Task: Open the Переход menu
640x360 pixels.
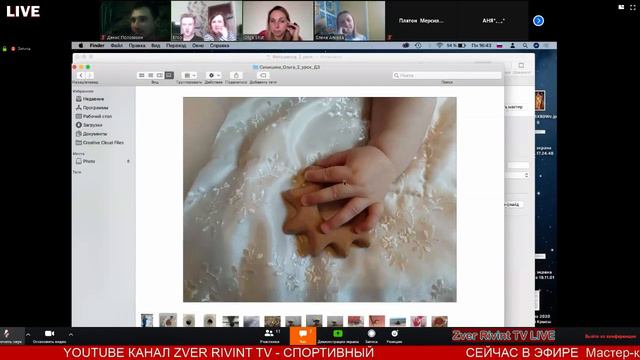Action: (176, 46)
